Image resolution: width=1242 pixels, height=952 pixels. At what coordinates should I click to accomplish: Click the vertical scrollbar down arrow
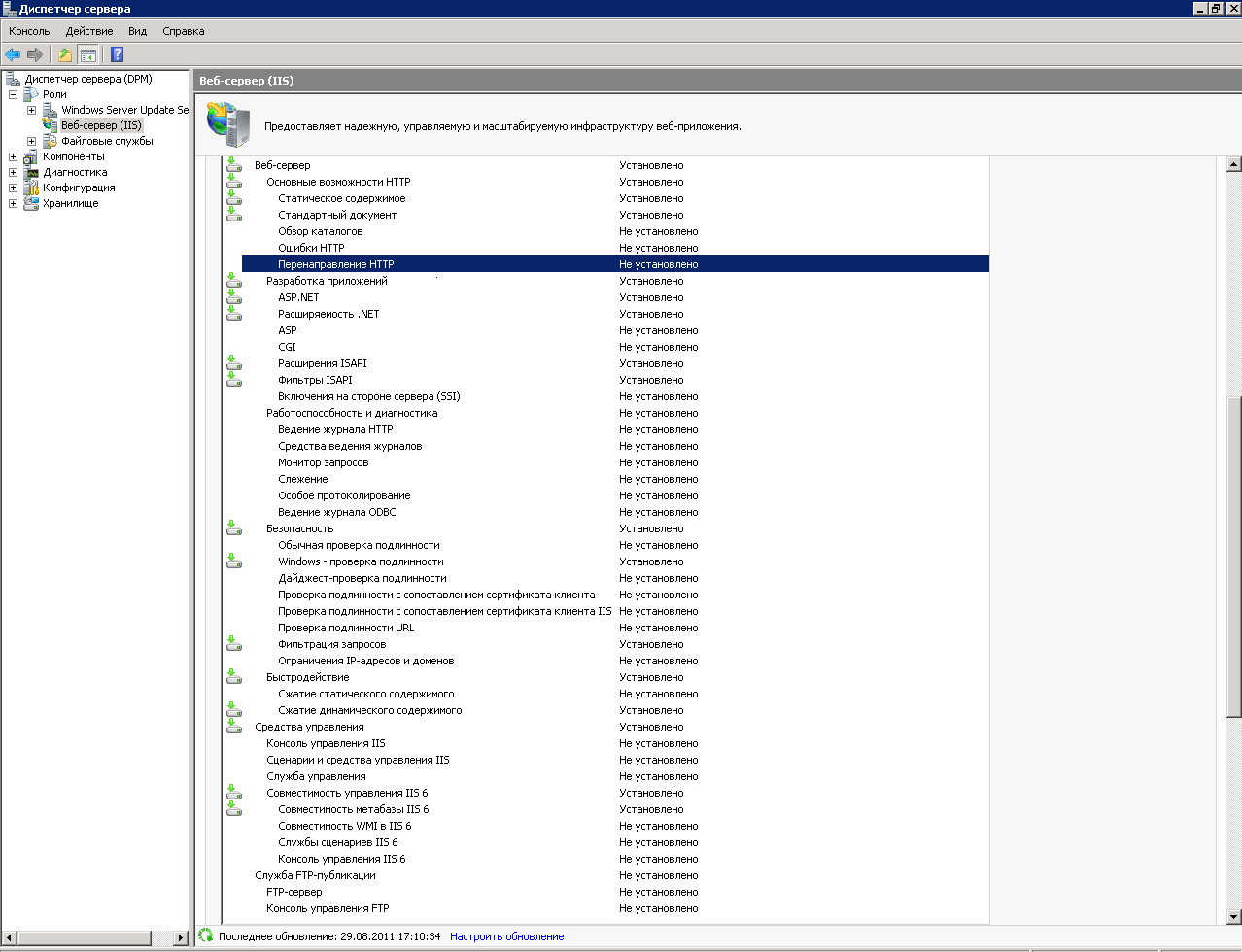click(1233, 916)
